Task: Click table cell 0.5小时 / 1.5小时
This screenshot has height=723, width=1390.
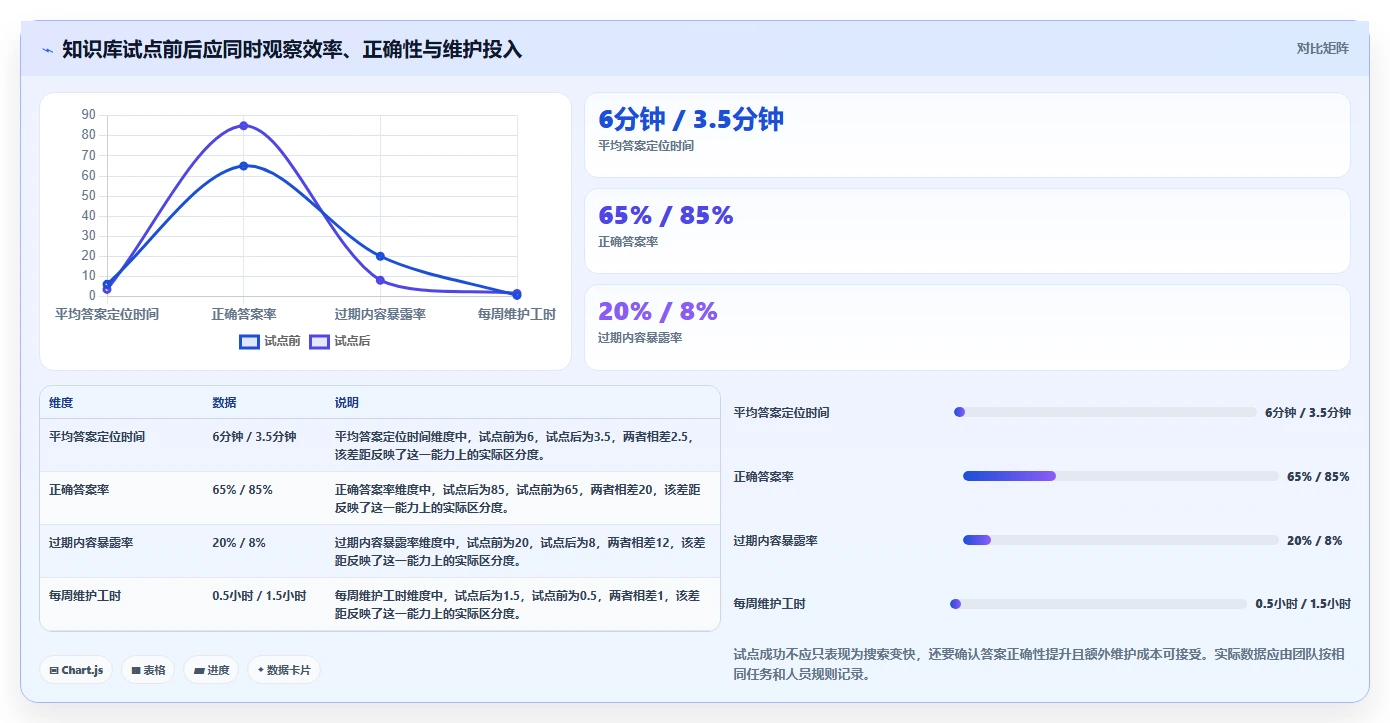Action: pyautogui.click(x=259, y=596)
